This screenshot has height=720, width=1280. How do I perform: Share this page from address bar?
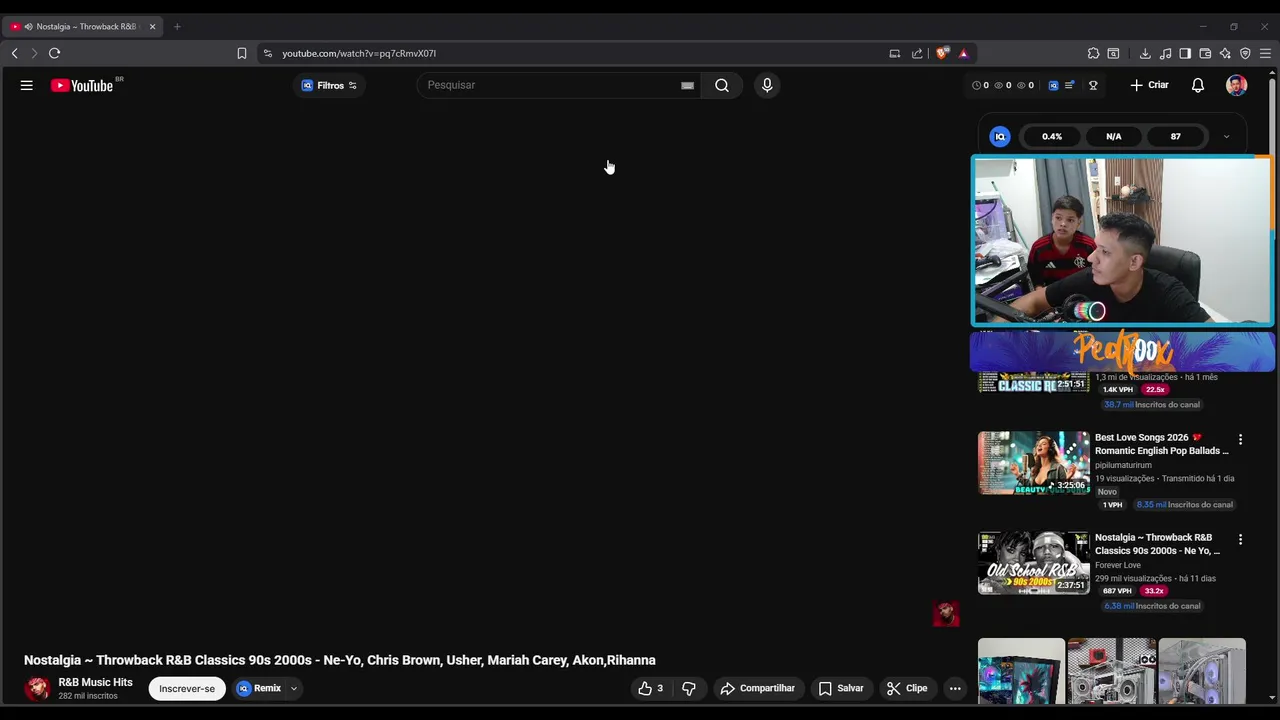tap(917, 53)
